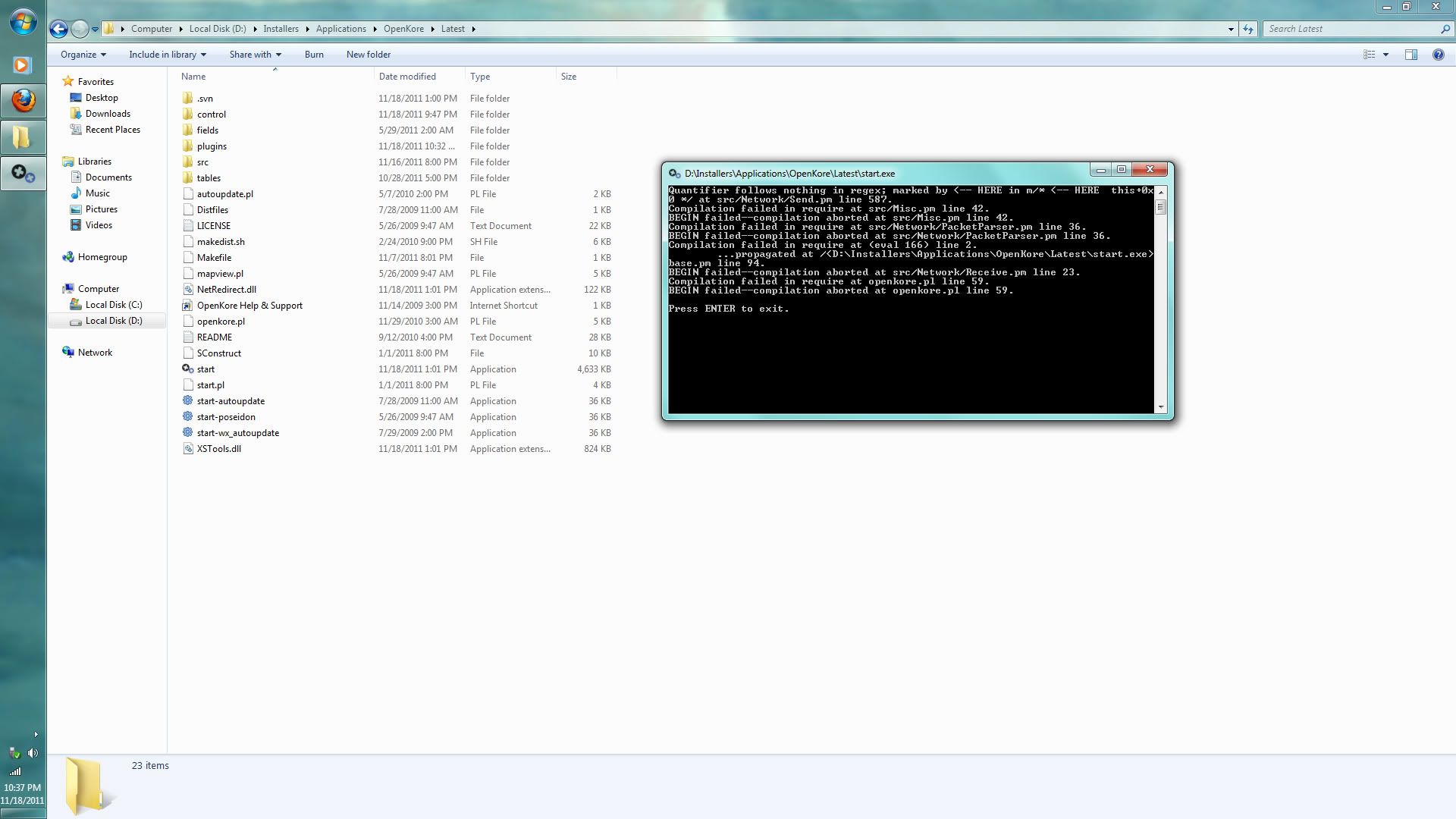1456x819 pixels.
Task: Switch to start.exe taskbar gears icon
Action: 23,174
